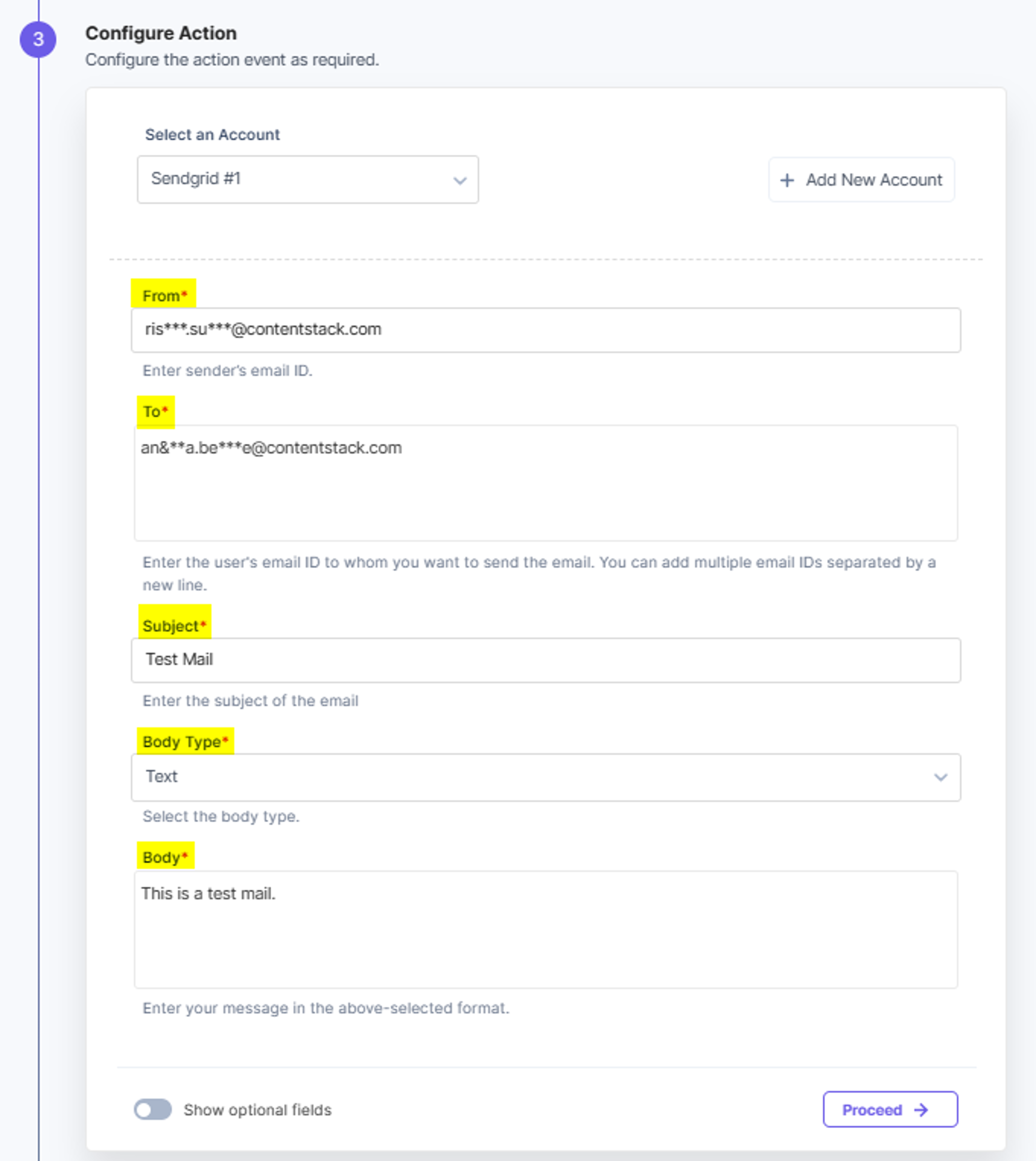This screenshot has width=1036, height=1161.
Task: Click the chevron arrow of the Body Type field
Action: coord(940,777)
